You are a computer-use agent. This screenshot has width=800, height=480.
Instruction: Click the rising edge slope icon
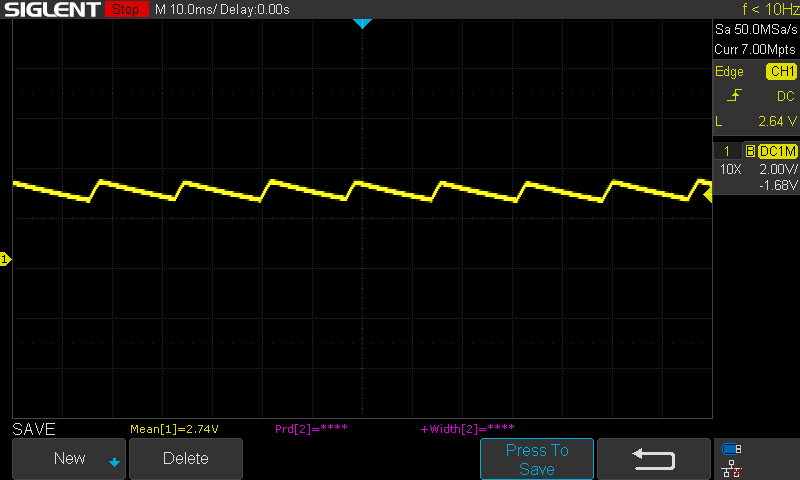click(x=734, y=96)
